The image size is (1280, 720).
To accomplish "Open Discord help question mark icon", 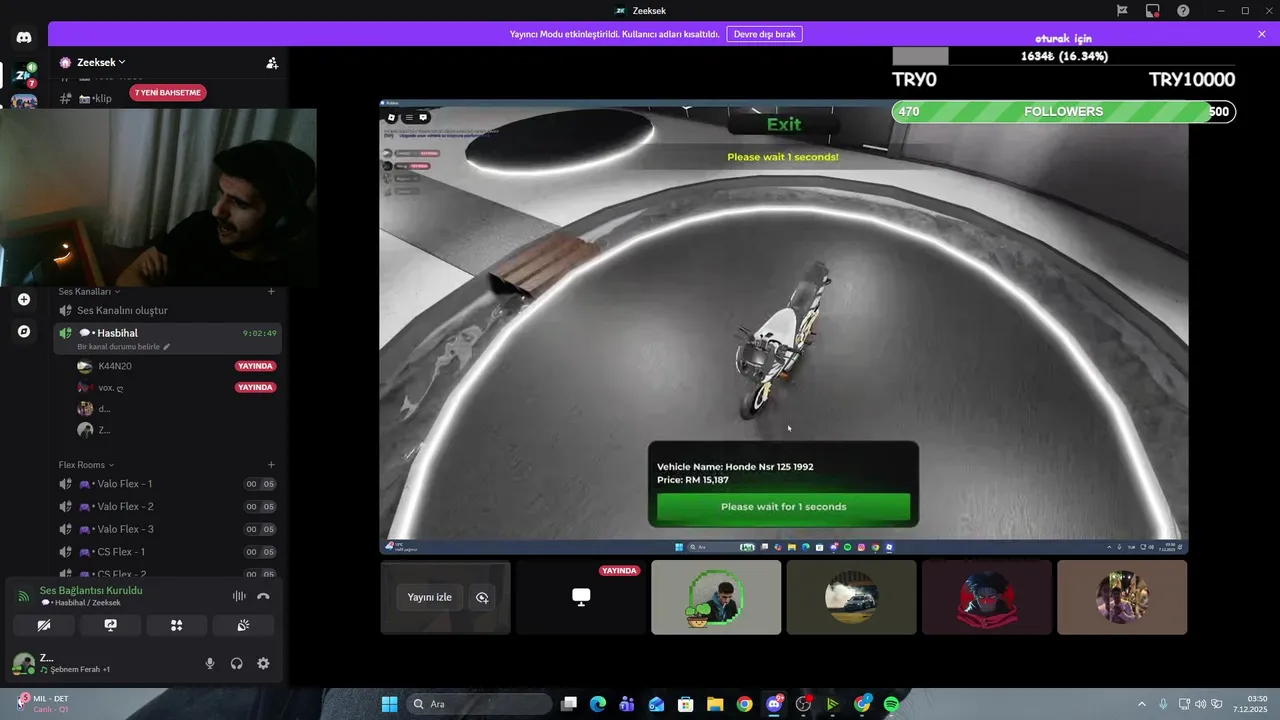I will (x=1183, y=10).
